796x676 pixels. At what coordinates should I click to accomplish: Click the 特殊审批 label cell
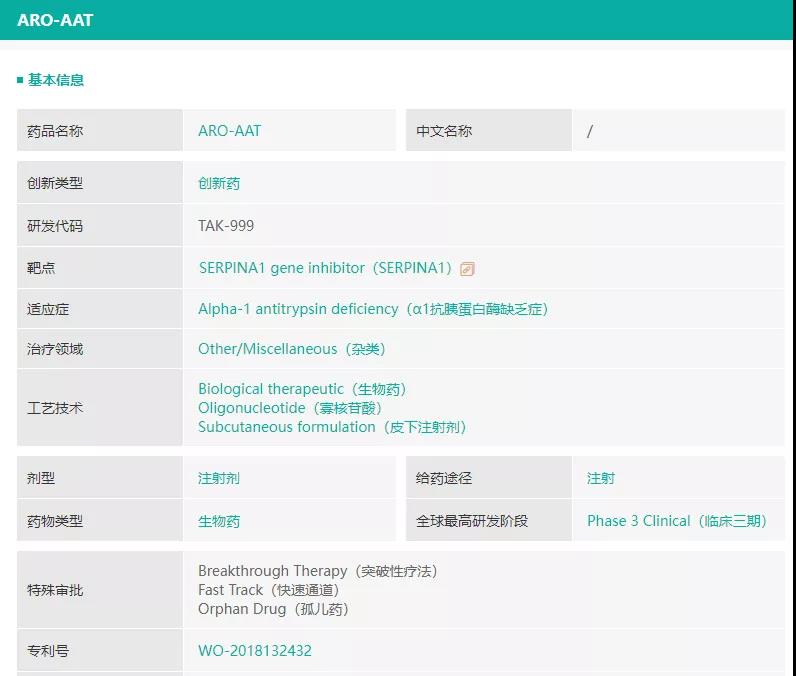tap(100, 590)
